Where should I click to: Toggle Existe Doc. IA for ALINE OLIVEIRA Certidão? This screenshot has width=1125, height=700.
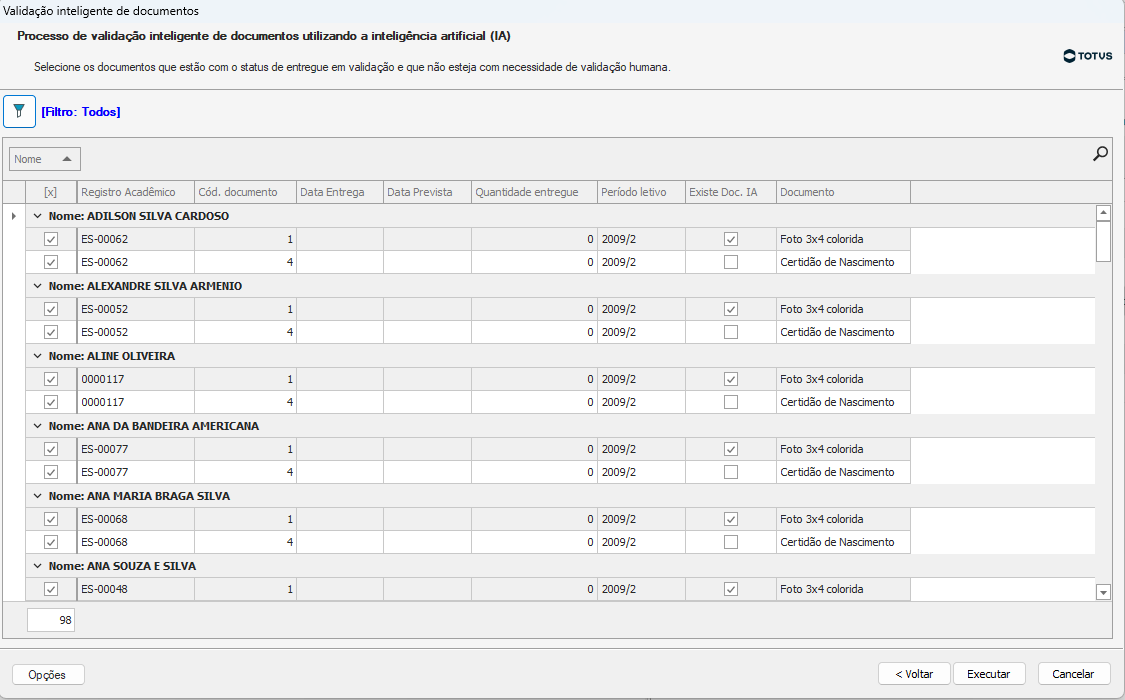tap(731, 402)
